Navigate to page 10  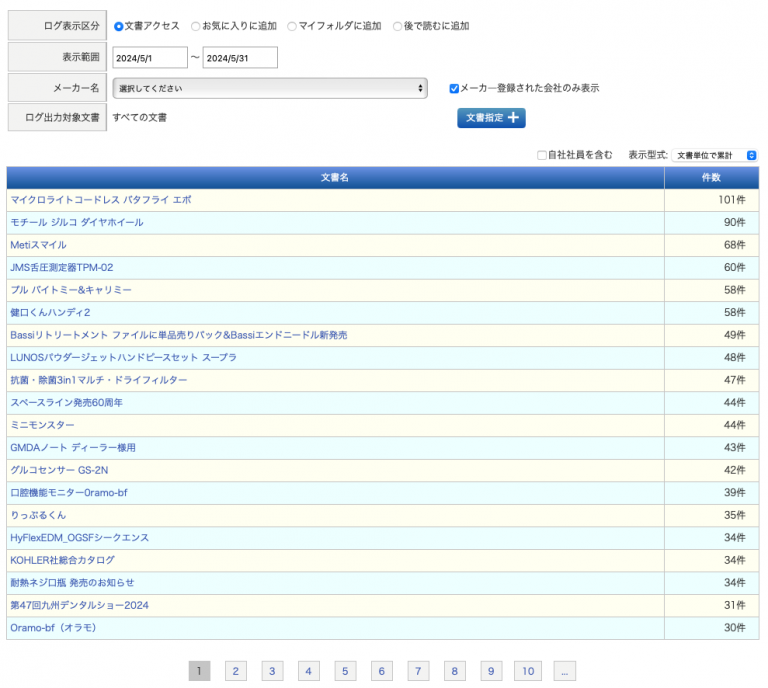(x=528, y=671)
